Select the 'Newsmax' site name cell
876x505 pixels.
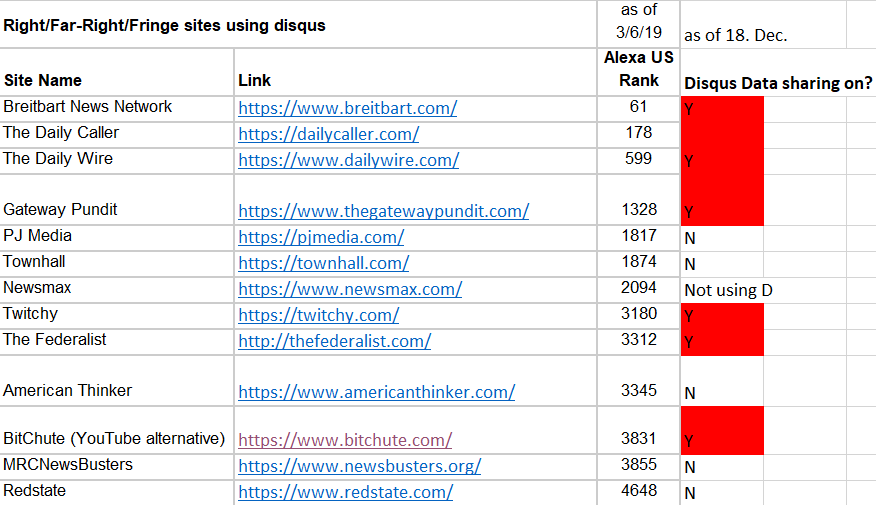point(117,290)
